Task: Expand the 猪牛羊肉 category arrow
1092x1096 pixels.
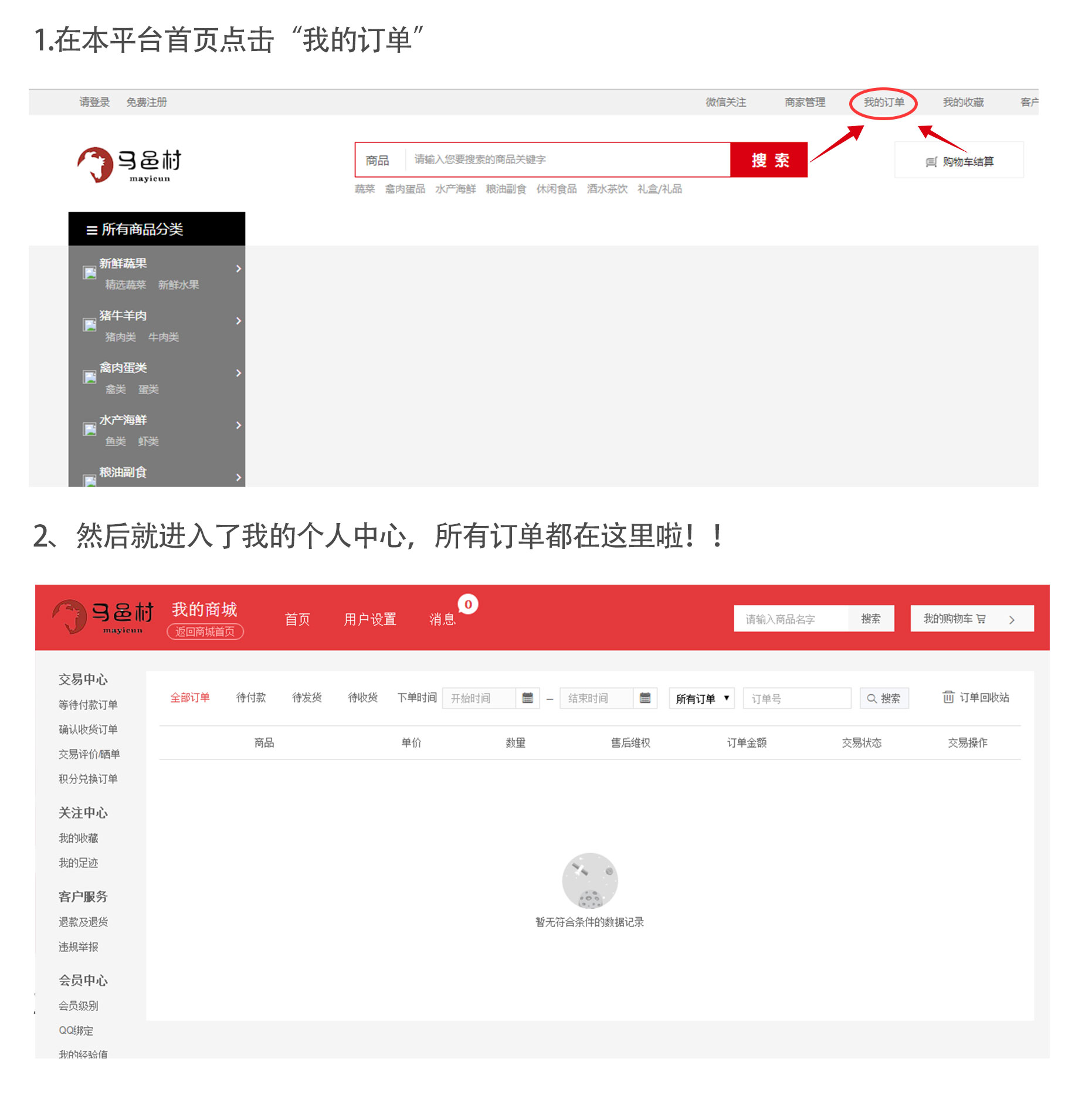Action: [x=239, y=321]
